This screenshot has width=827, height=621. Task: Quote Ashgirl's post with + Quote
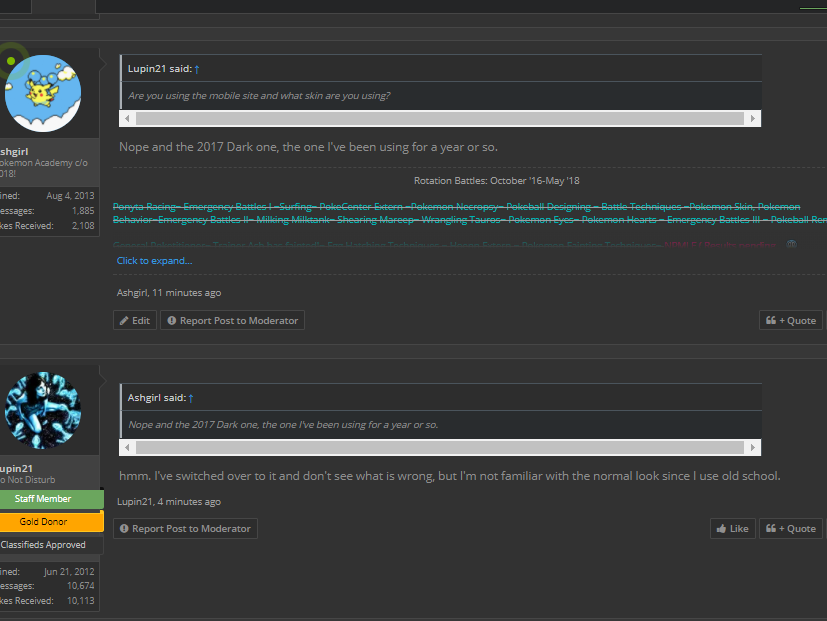click(790, 321)
